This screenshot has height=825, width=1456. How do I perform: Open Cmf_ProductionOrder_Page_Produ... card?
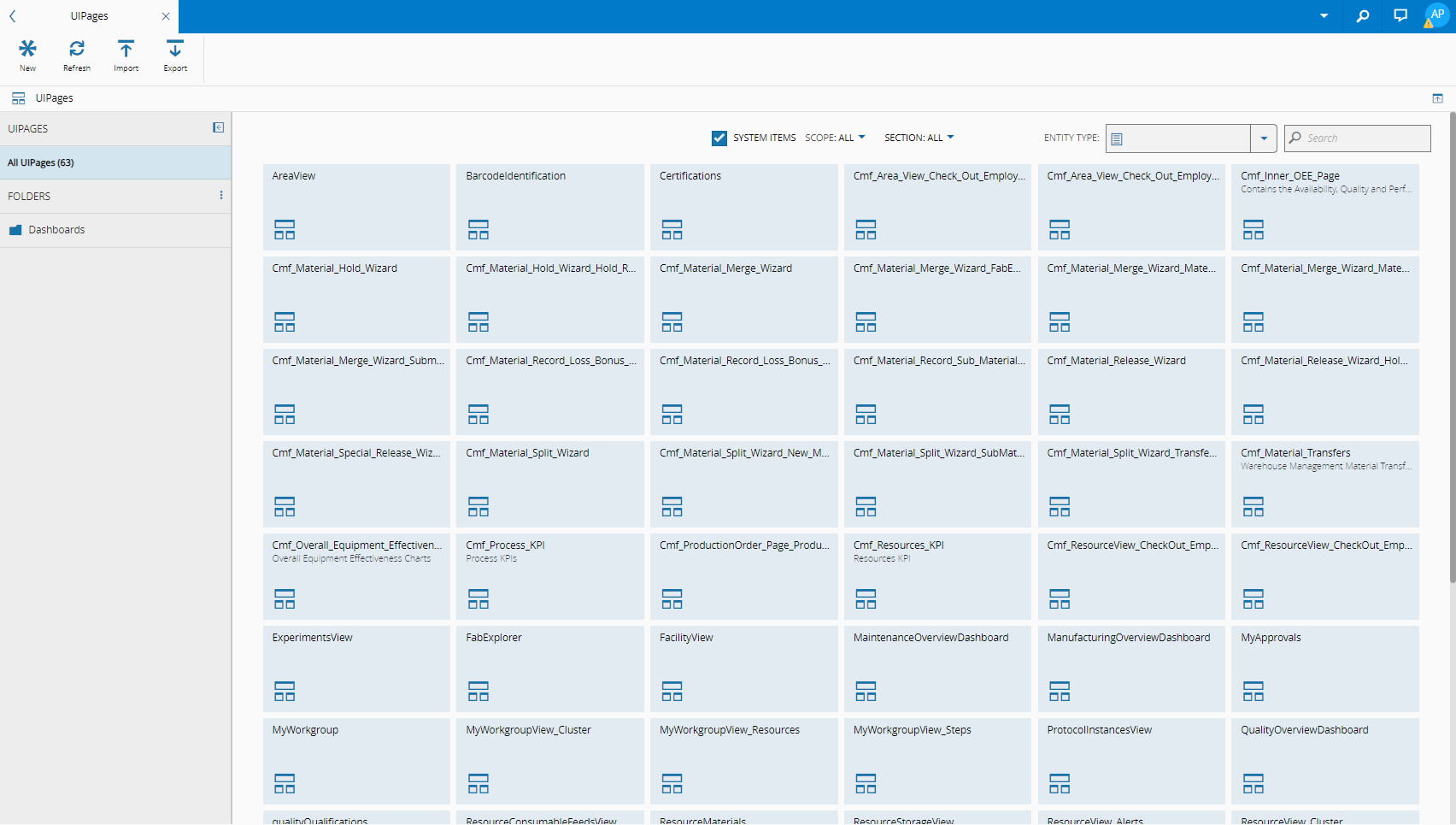pyautogui.click(x=743, y=576)
